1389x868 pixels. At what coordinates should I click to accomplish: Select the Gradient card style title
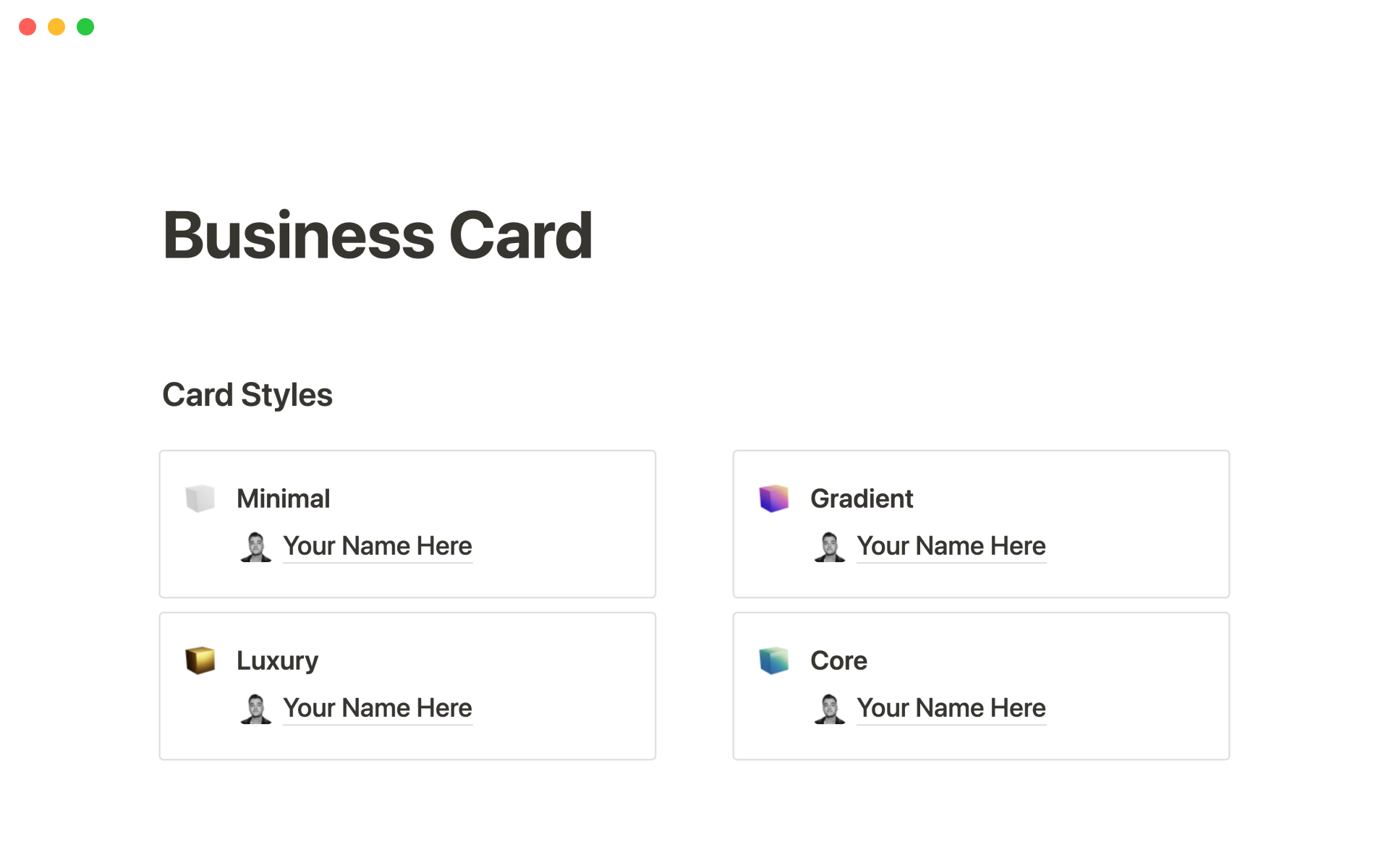(861, 498)
